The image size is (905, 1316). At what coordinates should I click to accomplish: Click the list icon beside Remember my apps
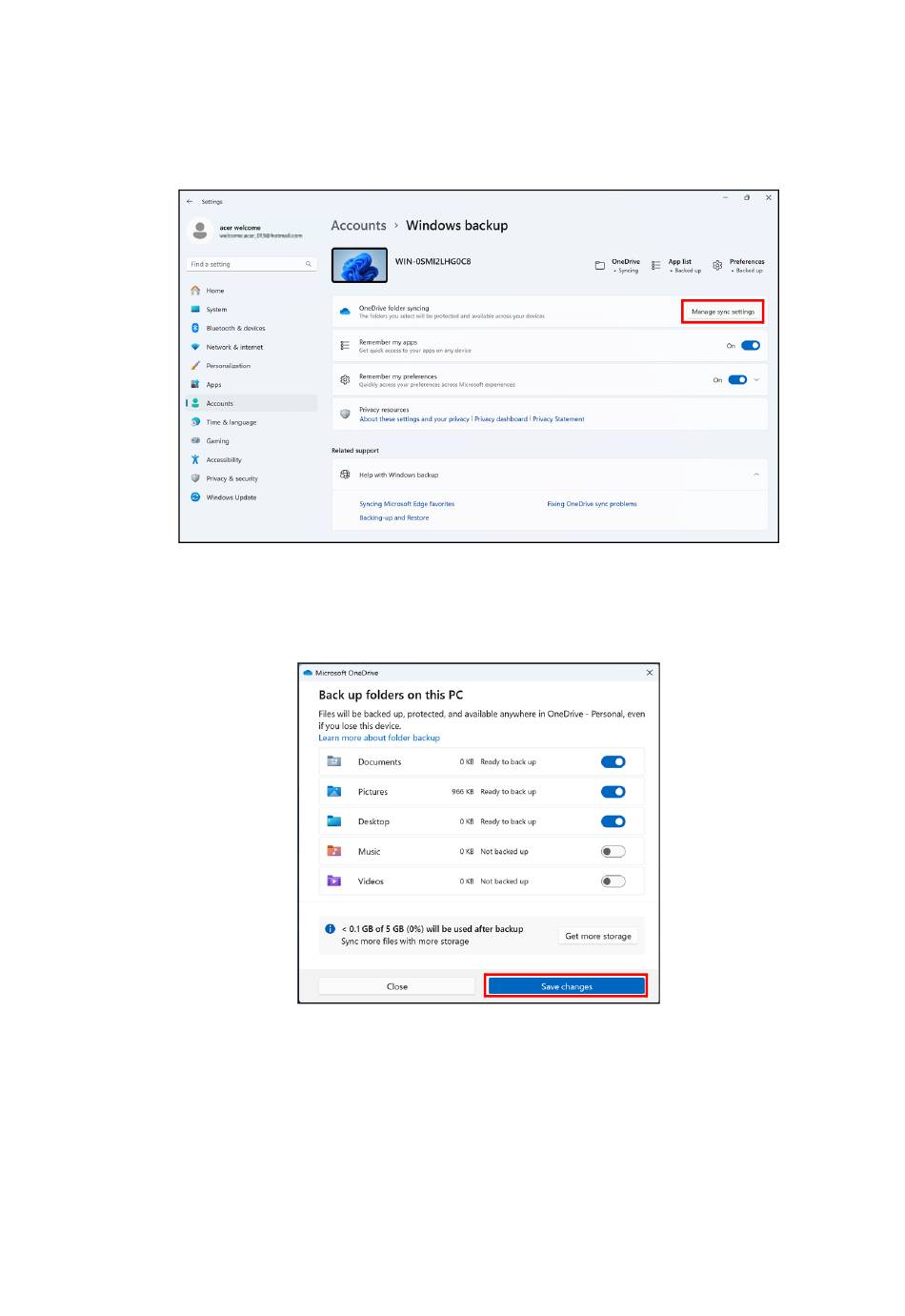(345, 346)
